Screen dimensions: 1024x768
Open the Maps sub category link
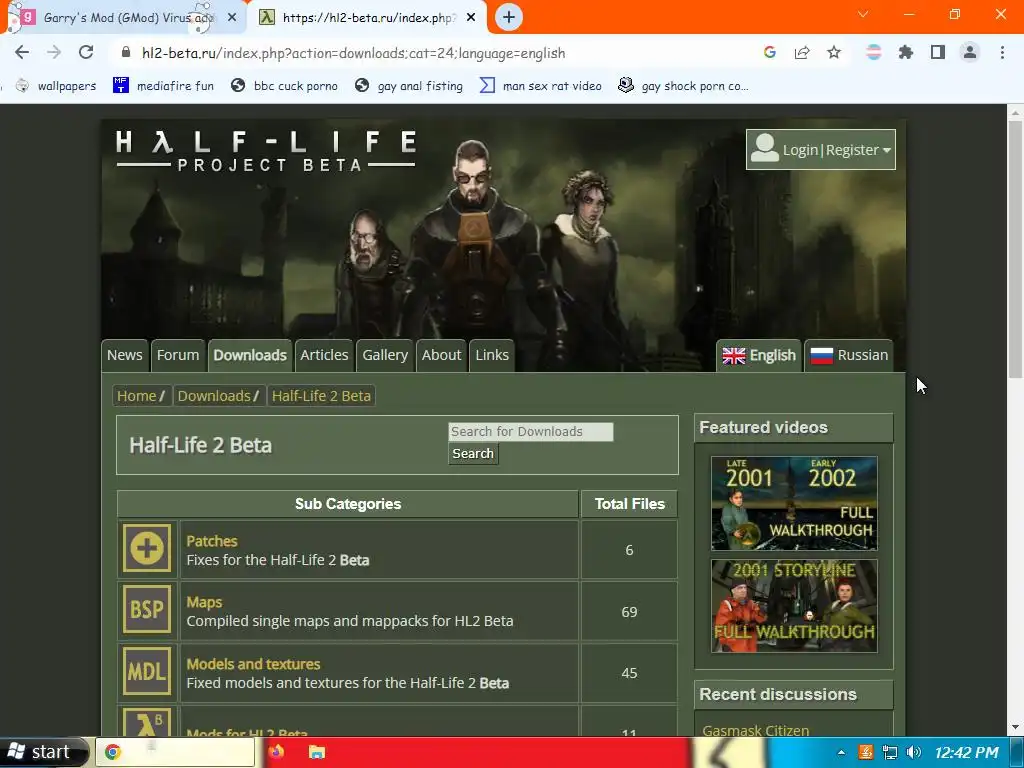pos(204,602)
